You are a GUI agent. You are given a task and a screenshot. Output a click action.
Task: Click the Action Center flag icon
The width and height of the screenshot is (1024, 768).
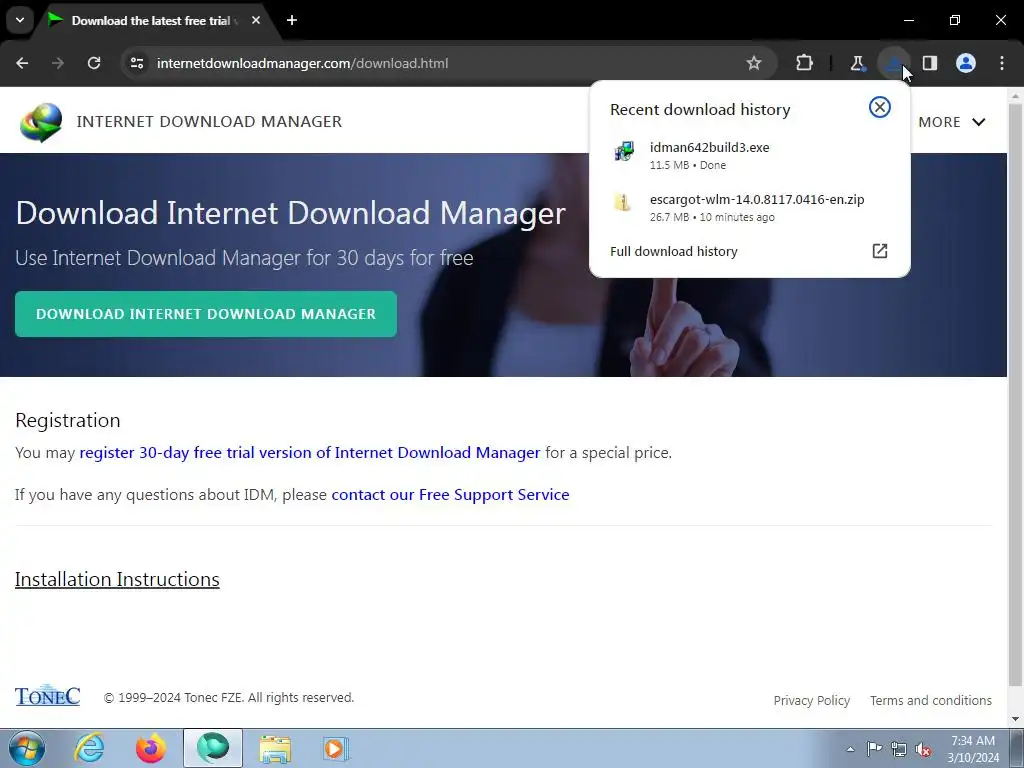pos(874,749)
